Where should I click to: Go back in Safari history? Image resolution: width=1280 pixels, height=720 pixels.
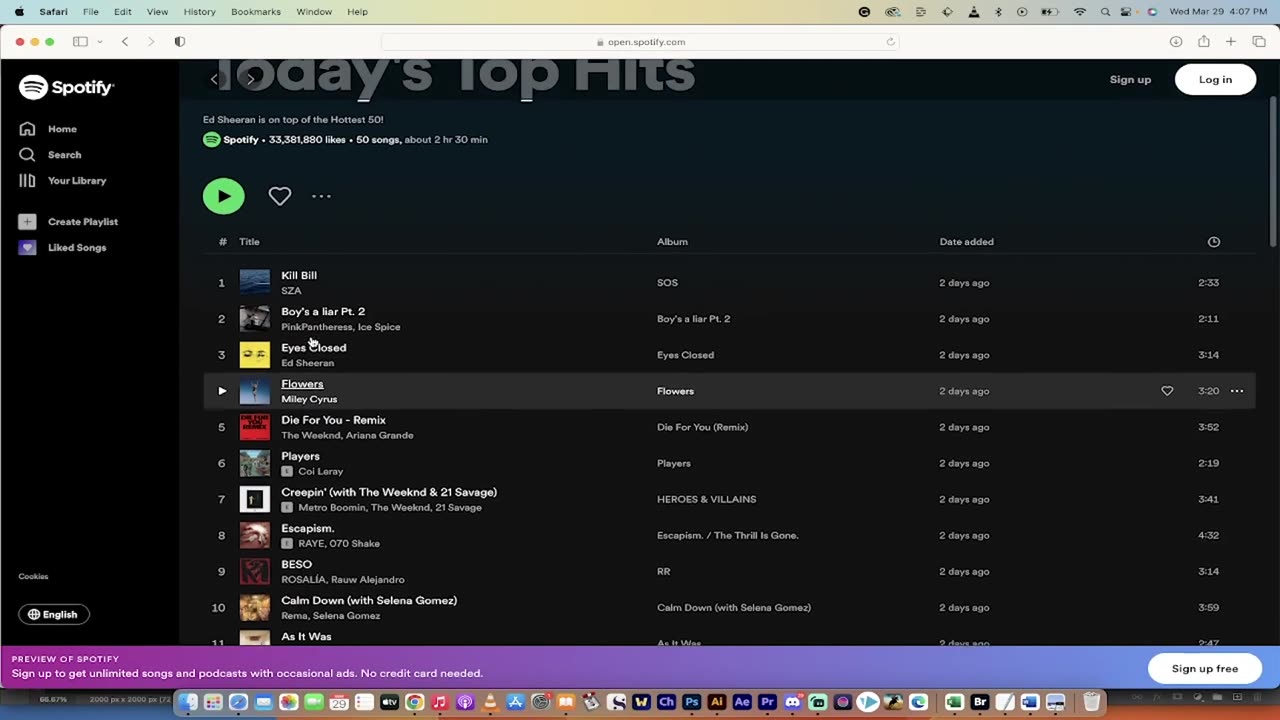[125, 42]
